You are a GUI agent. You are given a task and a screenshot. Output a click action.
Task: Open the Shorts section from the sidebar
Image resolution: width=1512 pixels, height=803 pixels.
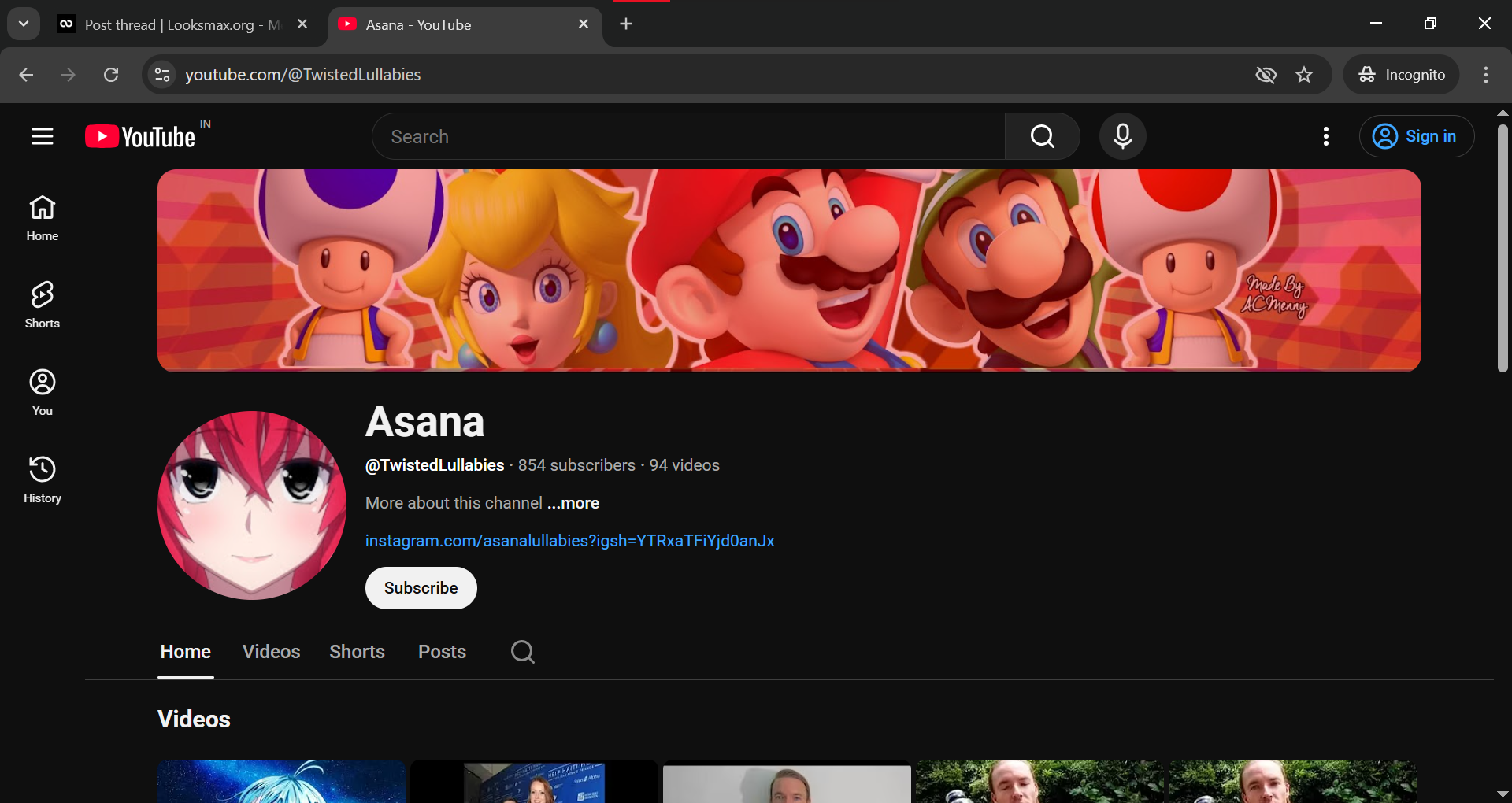click(x=42, y=305)
